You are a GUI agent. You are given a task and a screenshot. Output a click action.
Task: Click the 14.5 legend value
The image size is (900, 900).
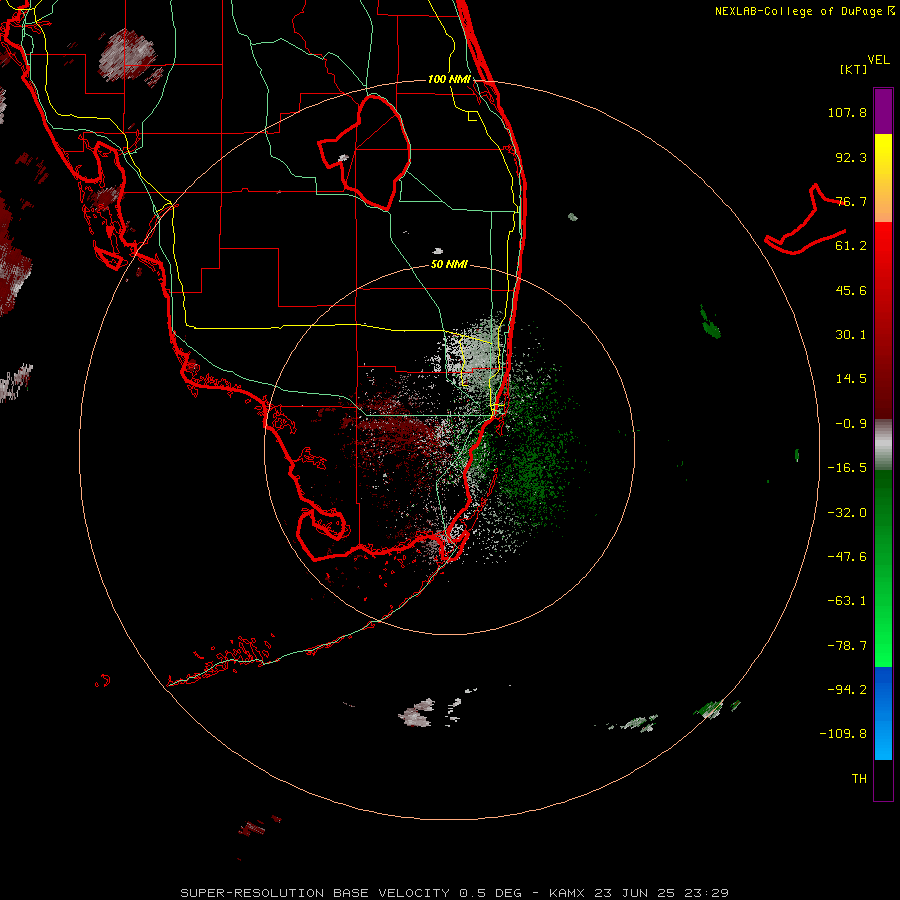point(851,379)
